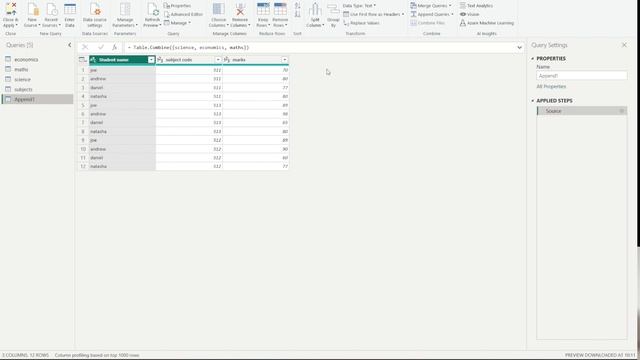Open the Keep Rows menu

[263, 14]
